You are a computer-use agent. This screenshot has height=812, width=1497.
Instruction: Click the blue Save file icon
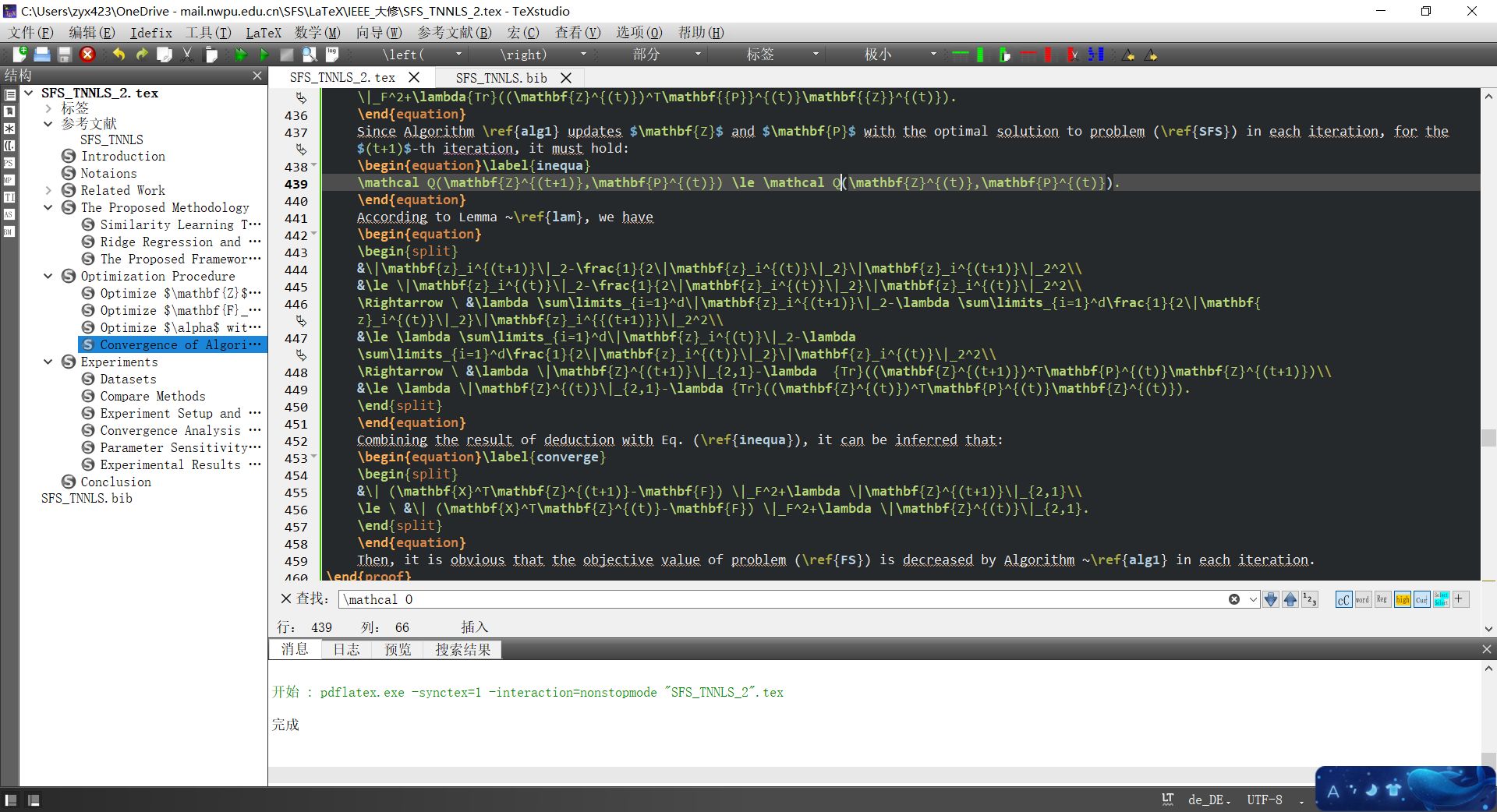click(42, 55)
